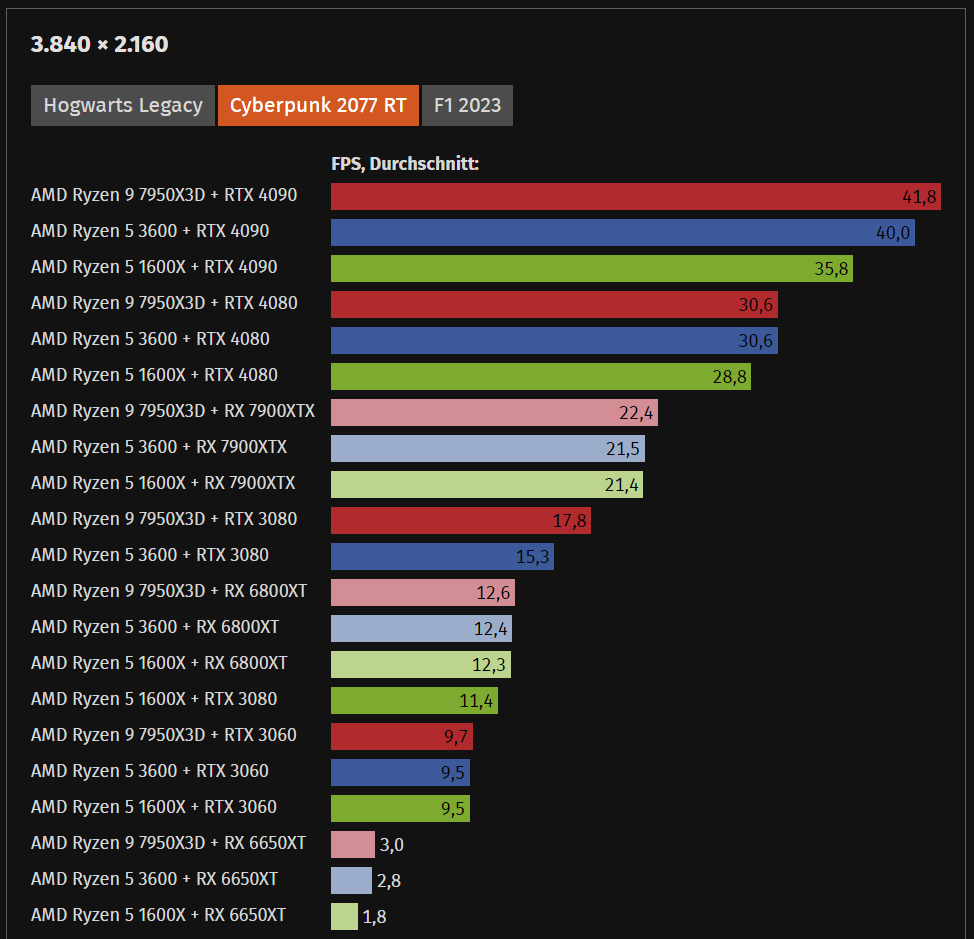Screen dimensions: 974x939
Task: Click the 9,5 bar for 1600X + RTX 3060
Action: click(400, 809)
